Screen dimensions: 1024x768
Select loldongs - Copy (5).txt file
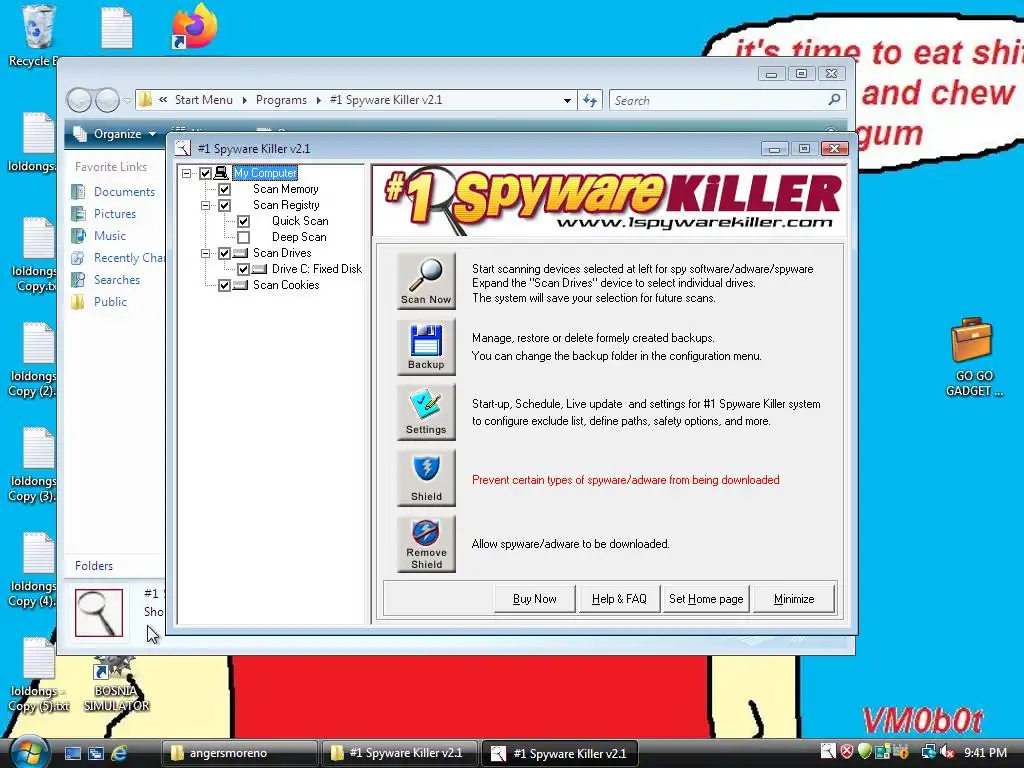38,676
